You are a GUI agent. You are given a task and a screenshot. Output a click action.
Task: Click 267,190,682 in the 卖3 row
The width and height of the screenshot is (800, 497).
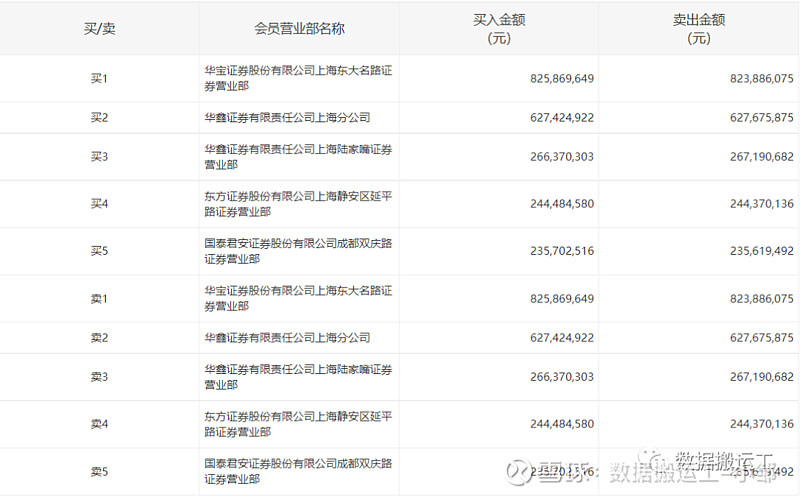[x=762, y=377]
